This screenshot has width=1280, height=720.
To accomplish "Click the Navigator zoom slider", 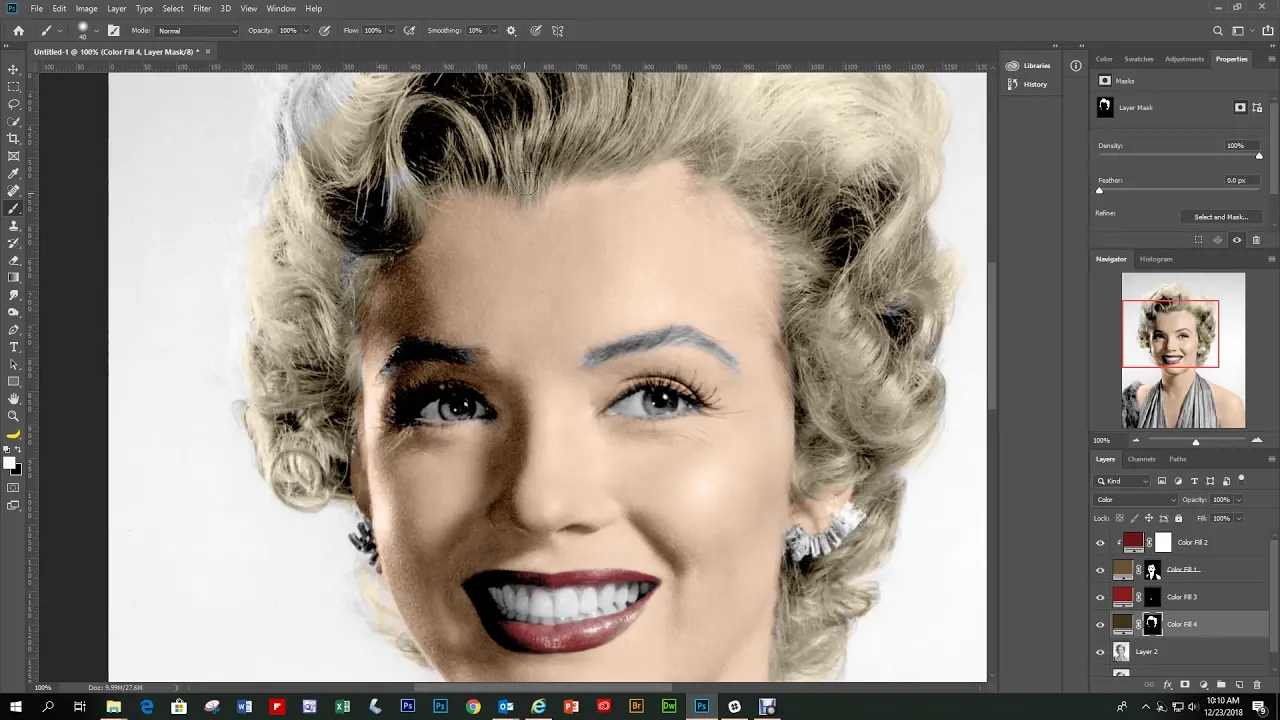I will coord(1196,441).
